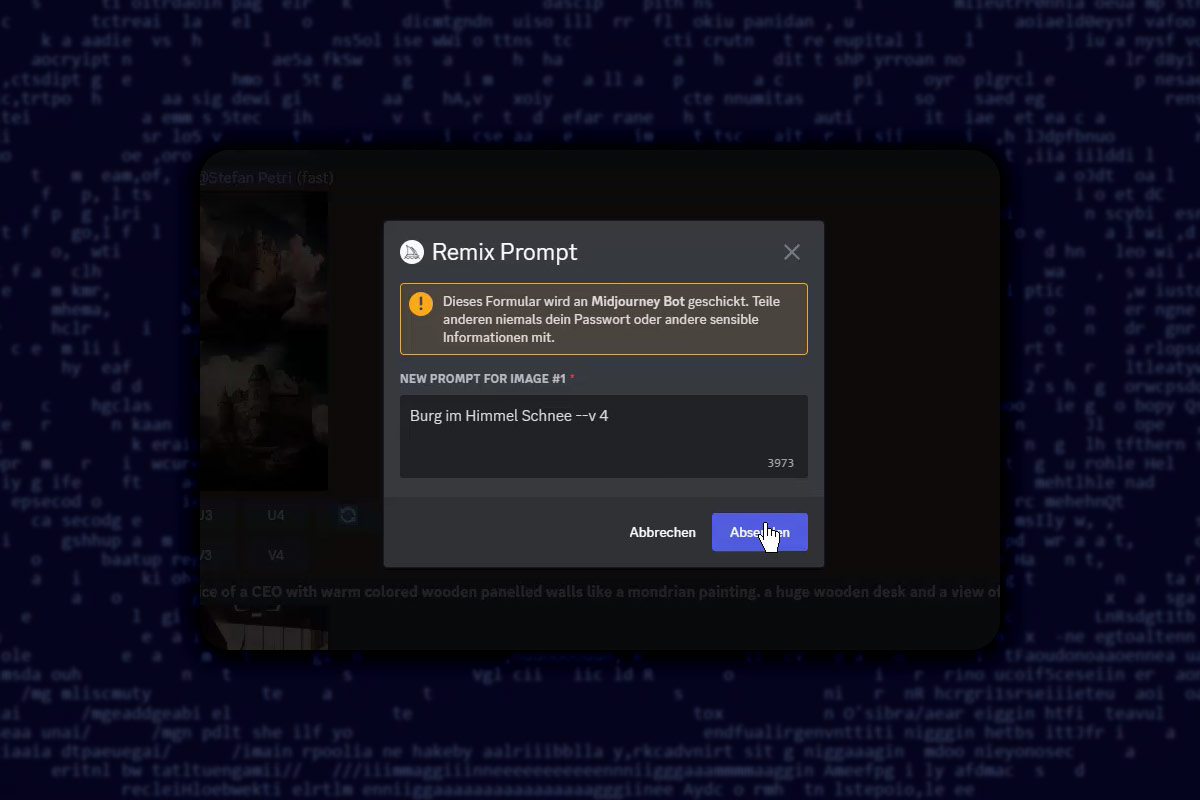Click into the new prompt text field
1200x800 pixels.
click(604, 436)
